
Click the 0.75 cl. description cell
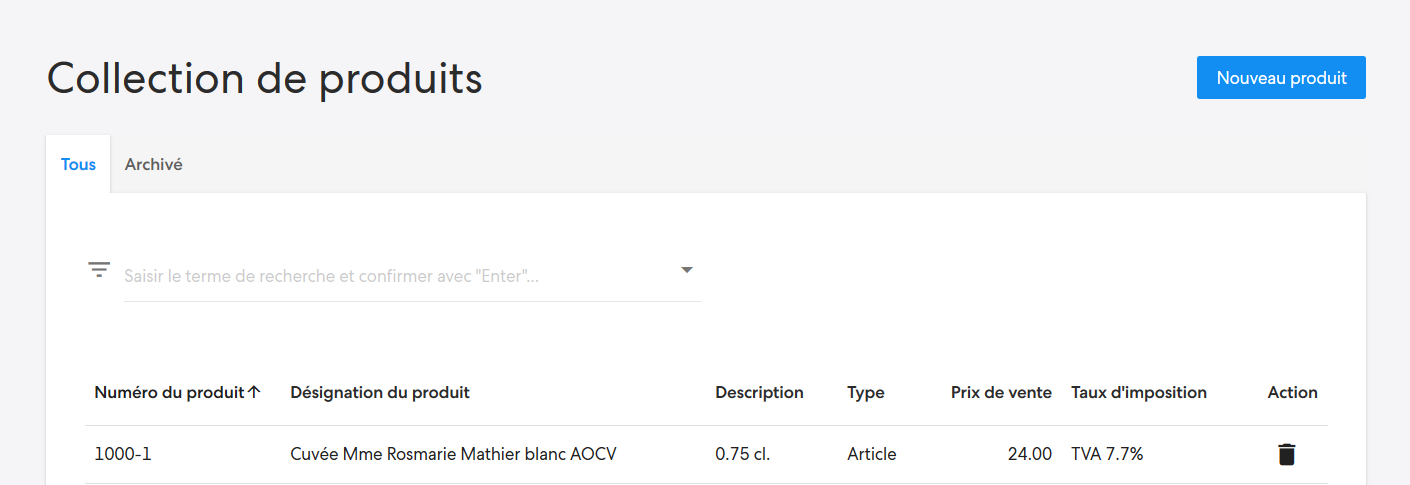click(x=742, y=454)
